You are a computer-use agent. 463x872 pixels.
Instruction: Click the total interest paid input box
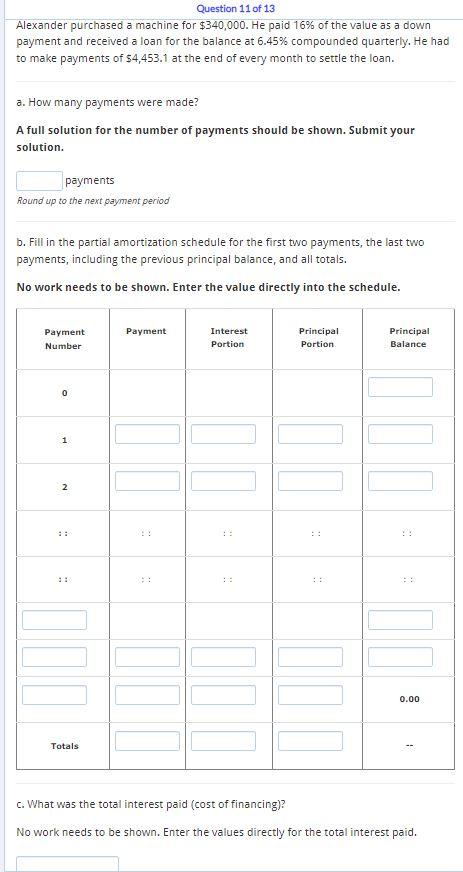67,864
